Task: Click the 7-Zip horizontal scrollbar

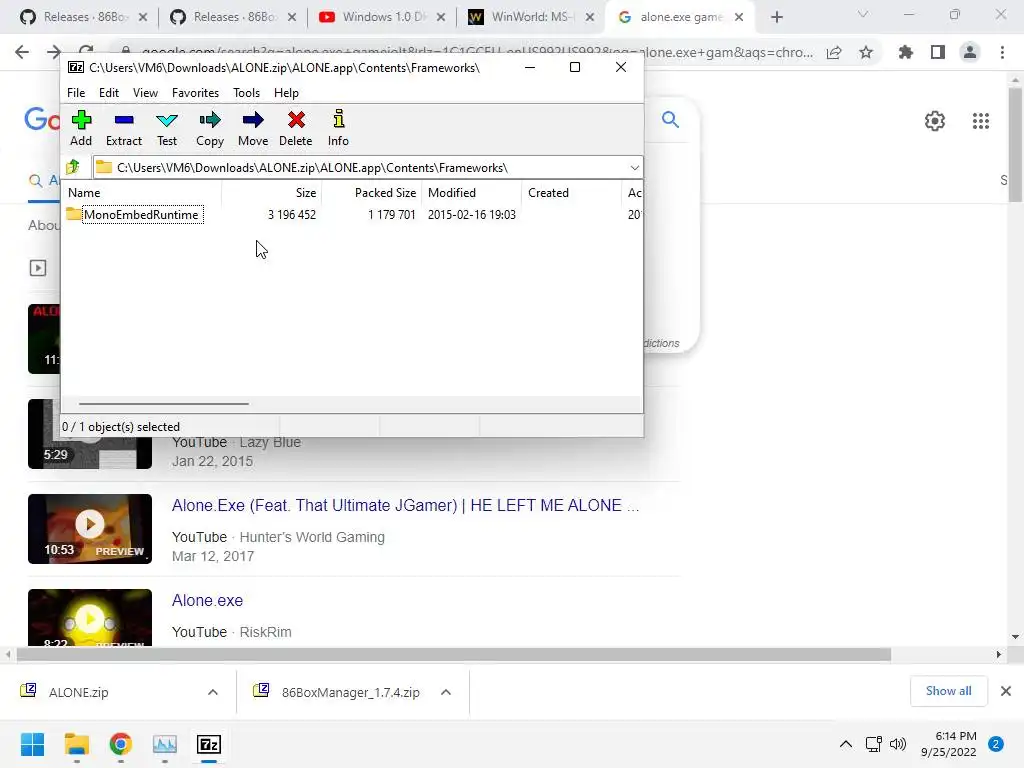Action: tap(163, 404)
